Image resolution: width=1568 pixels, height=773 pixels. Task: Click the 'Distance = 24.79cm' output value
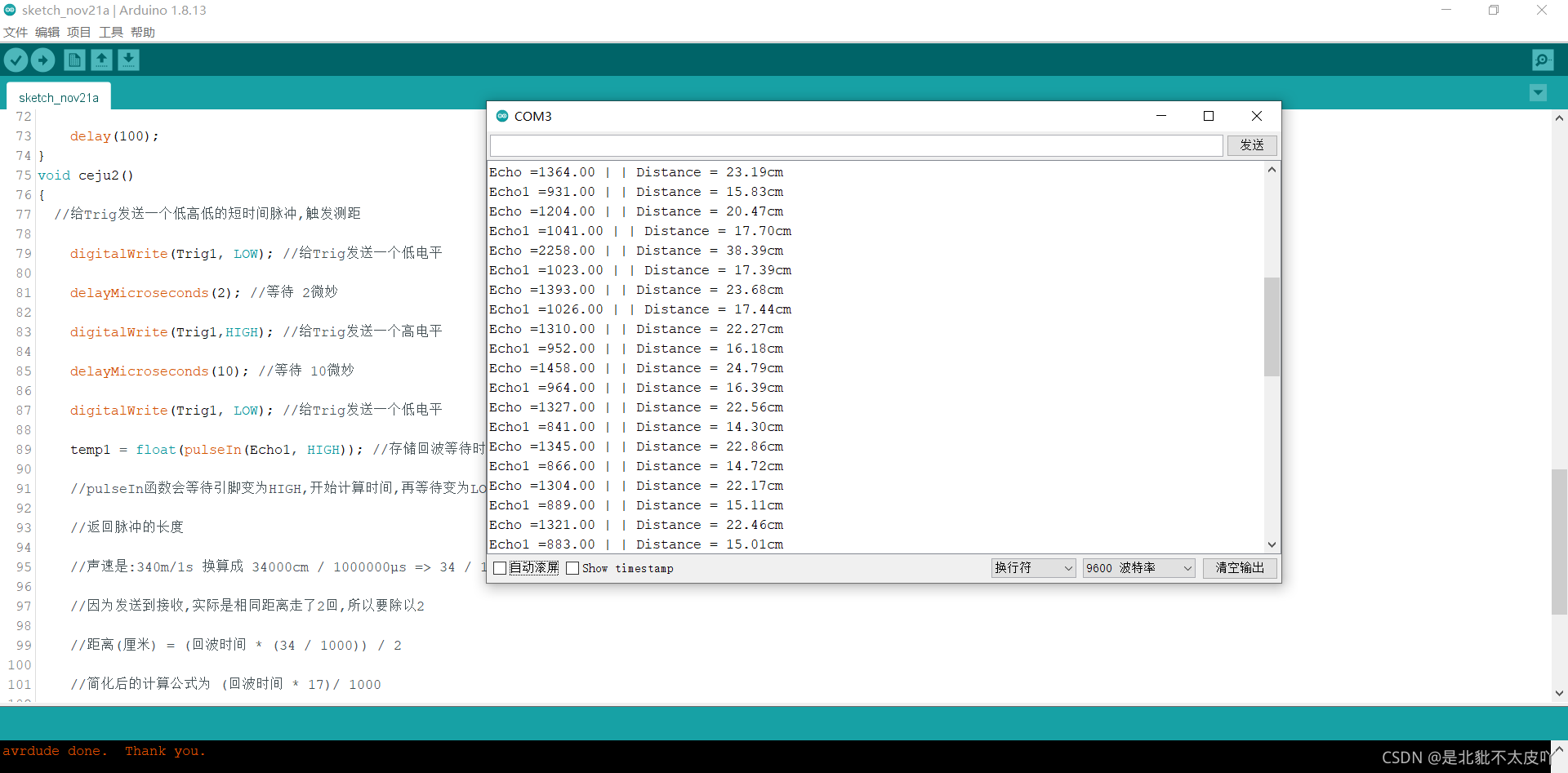point(710,368)
